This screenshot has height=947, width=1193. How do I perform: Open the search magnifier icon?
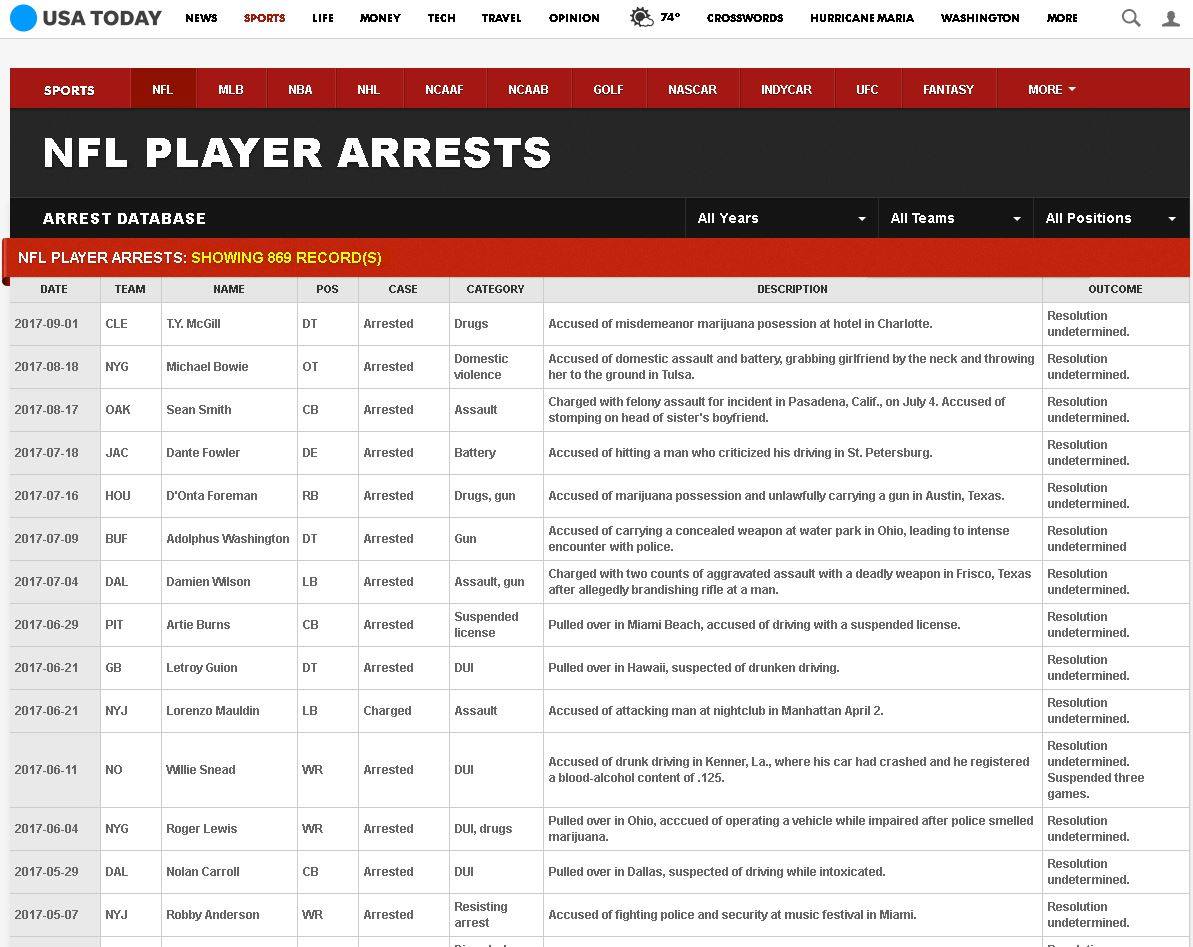pos(1131,17)
